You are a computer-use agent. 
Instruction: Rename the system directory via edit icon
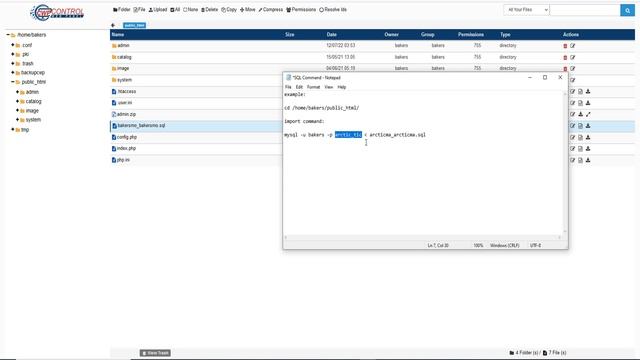573,80
